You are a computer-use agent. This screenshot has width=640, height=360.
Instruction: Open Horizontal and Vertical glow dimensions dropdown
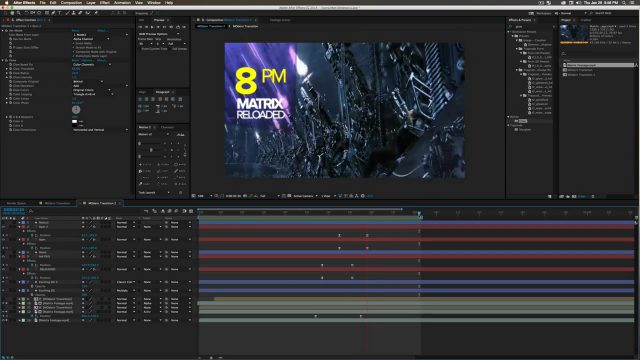pos(100,130)
